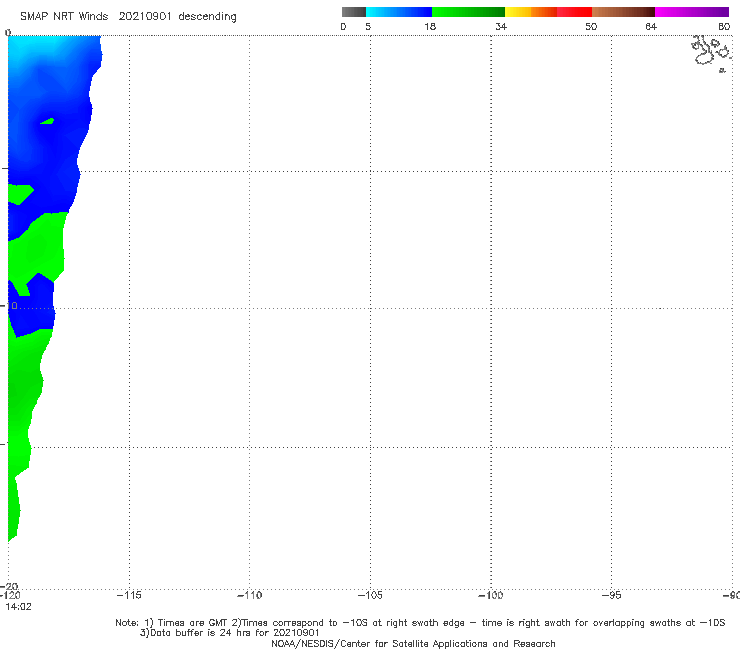Click 'Data buffer is 24 hrs' note
The height and width of the screenshot is (650, 740).
[x=230, y=633]
